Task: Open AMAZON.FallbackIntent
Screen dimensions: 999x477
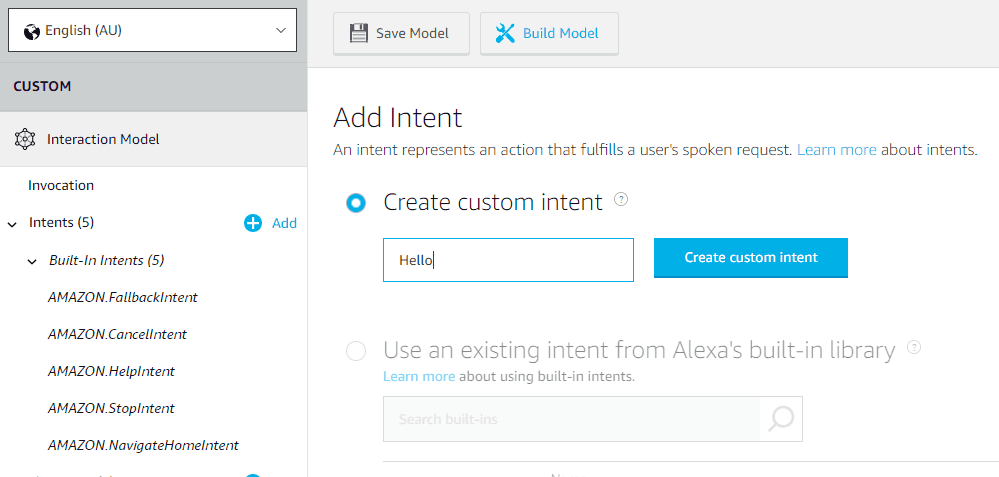Action: tap(122, 297)
